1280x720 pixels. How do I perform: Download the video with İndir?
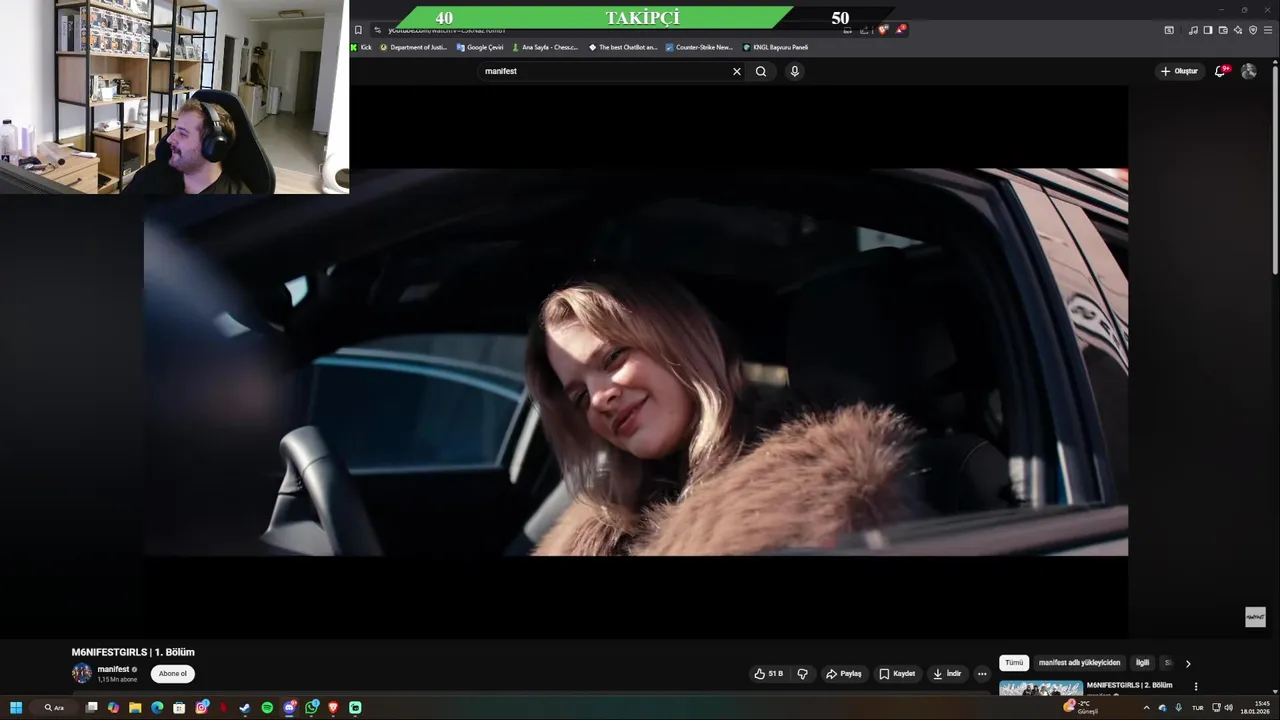(x=946, y=674)
